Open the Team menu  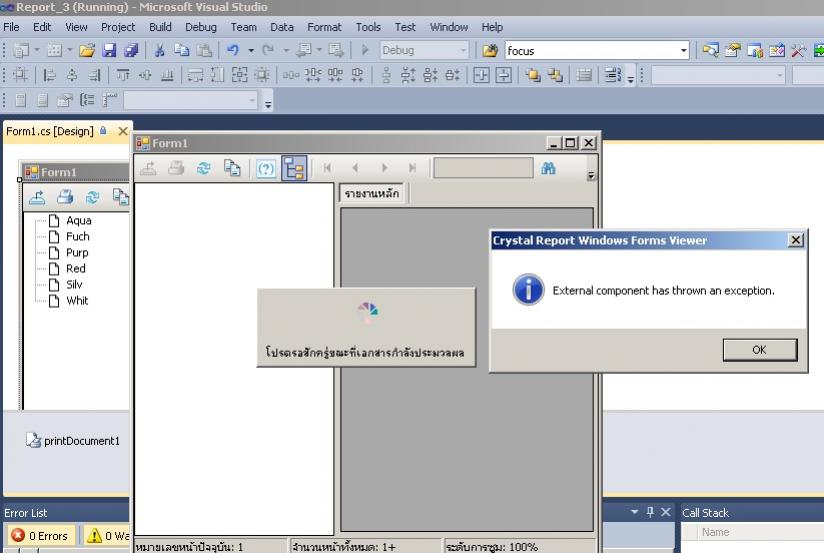click(x=243, y=27)
